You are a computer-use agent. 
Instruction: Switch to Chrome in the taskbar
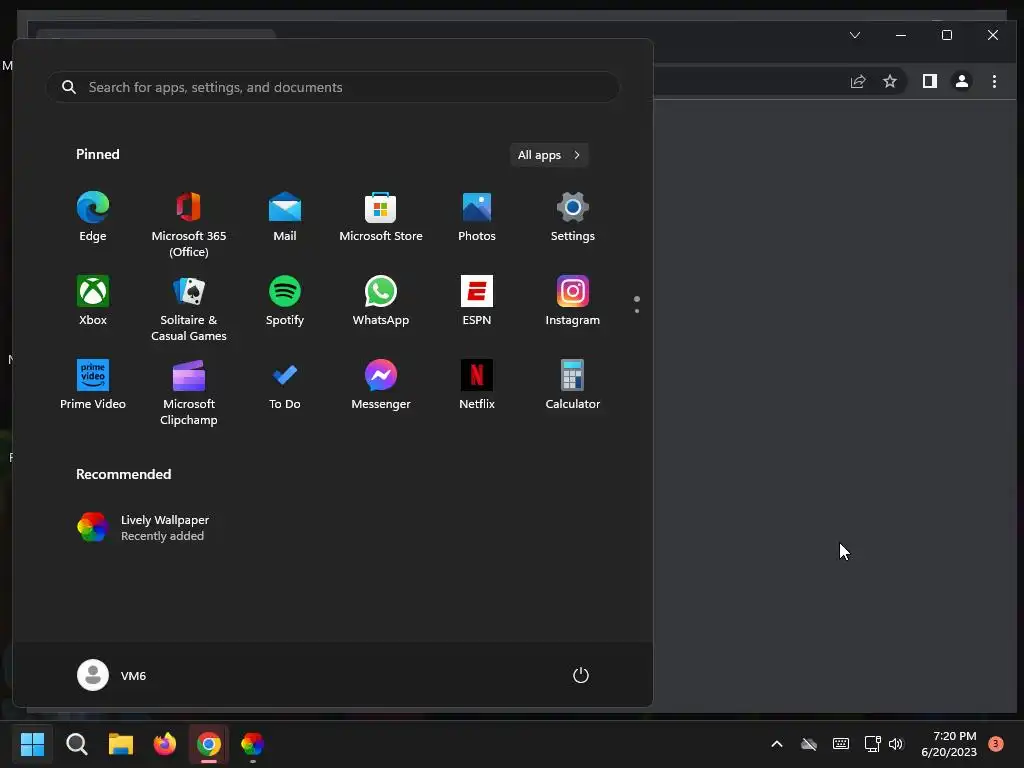coord(209,744)
